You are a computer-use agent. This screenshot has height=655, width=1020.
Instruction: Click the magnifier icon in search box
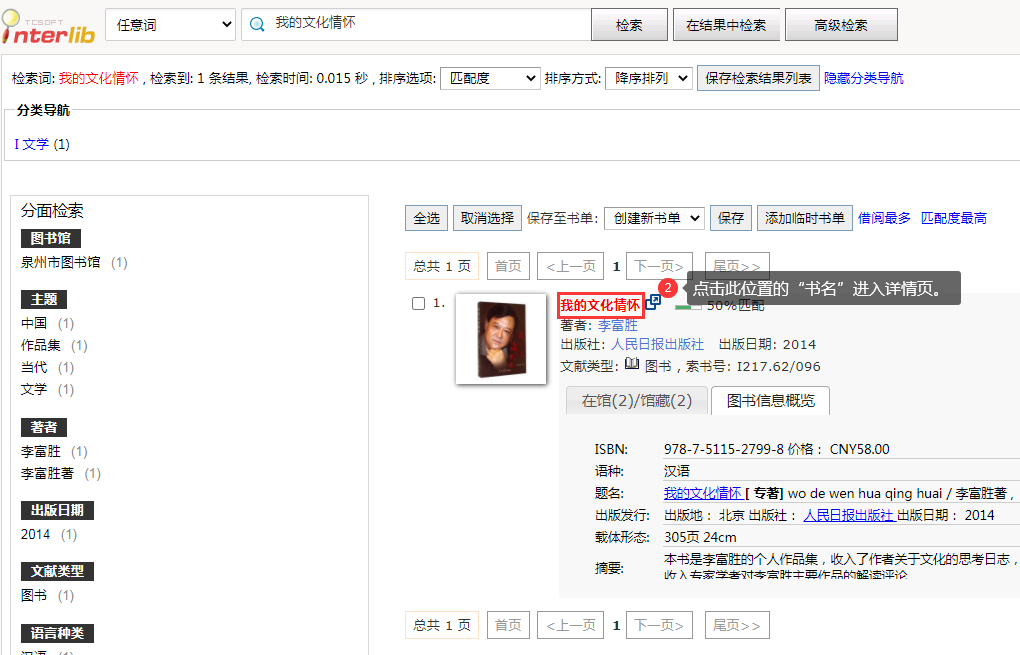point(257,24)
